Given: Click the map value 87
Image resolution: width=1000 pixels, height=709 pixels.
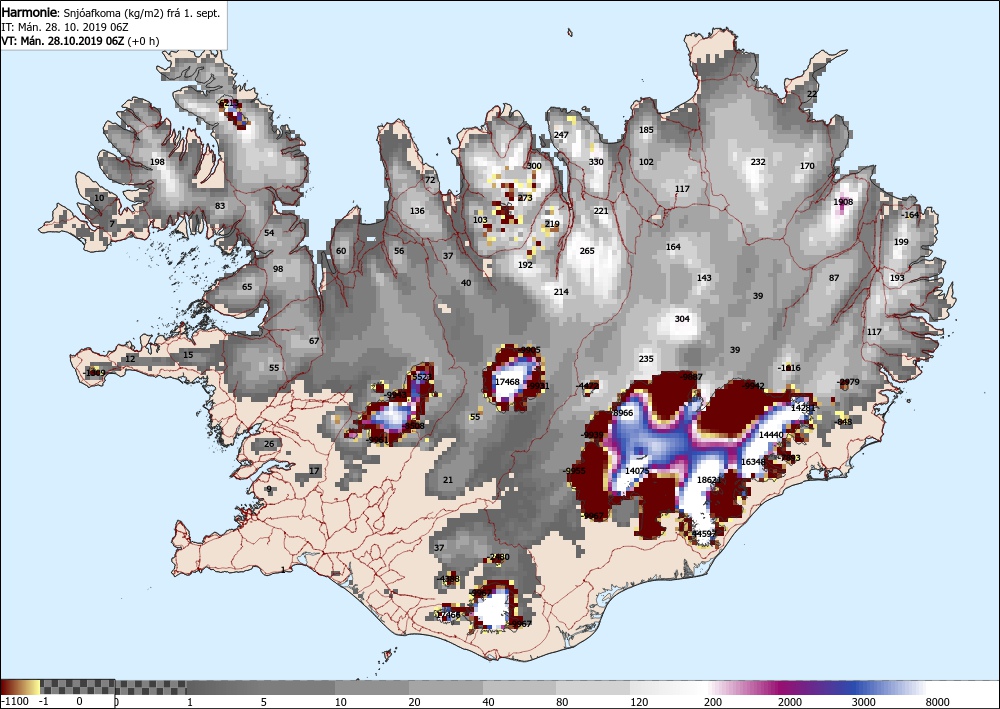Looking at the screenshot, I should coord(834,278).
